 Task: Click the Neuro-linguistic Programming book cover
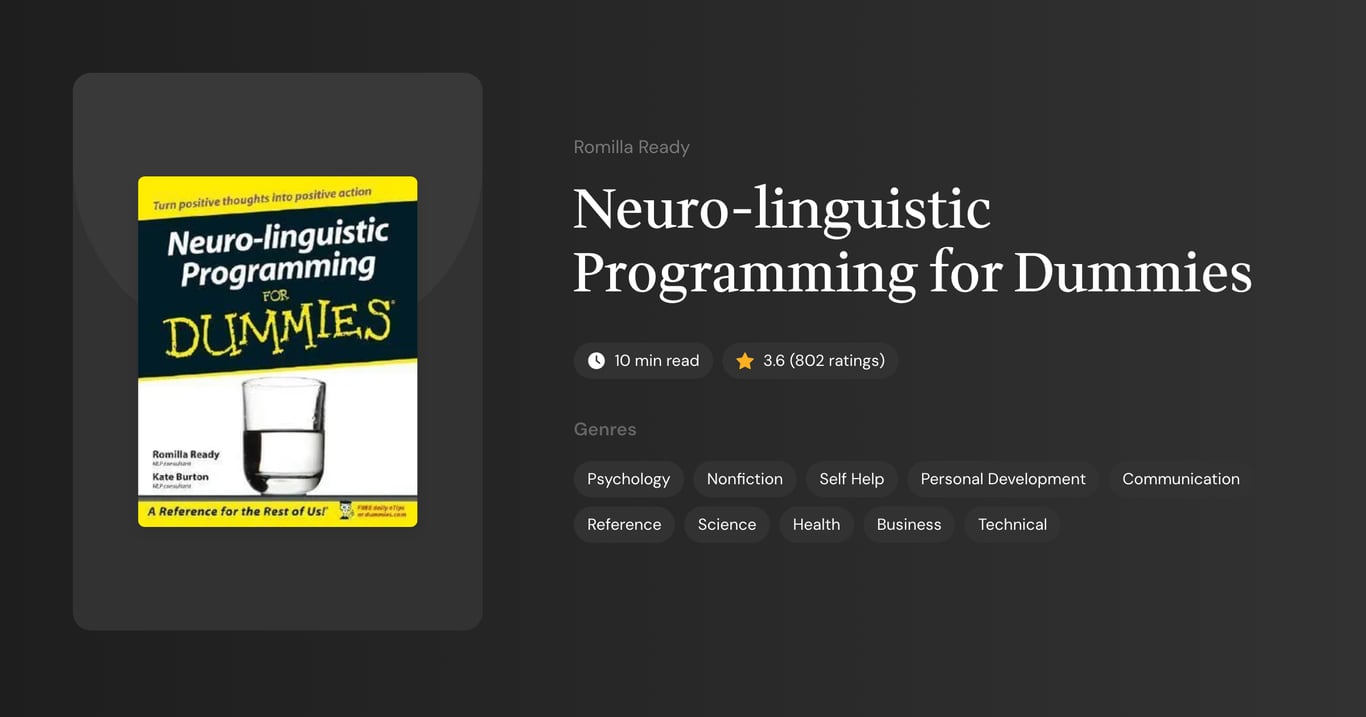pyautogui.click(x=277, y=351)
